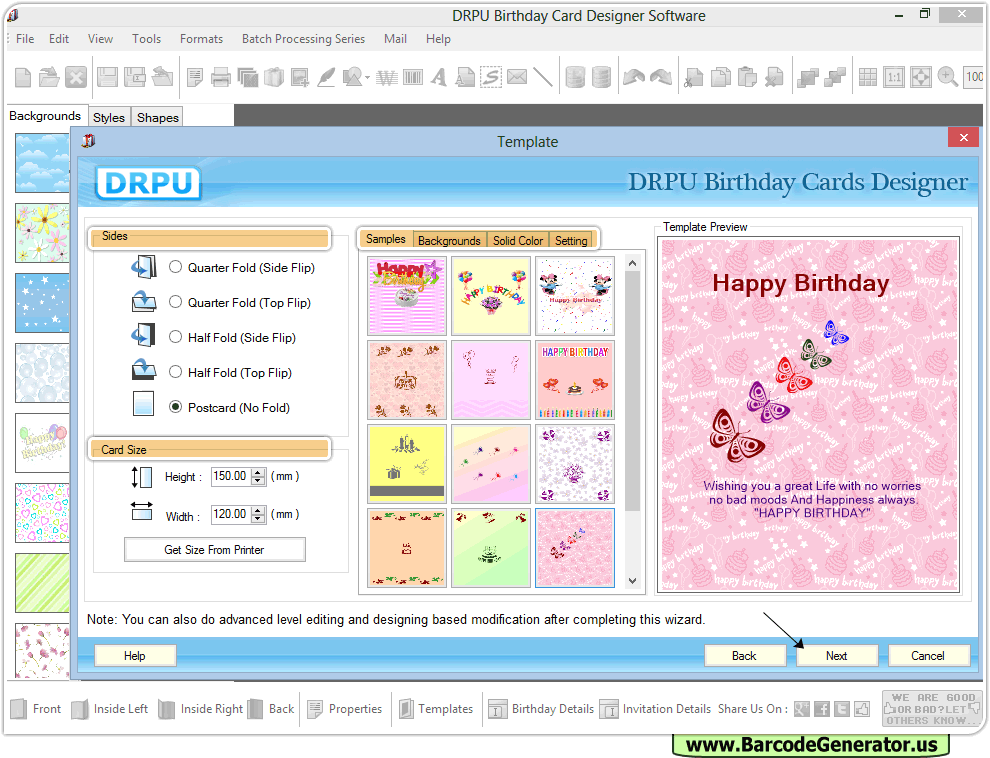Select Quarter Fold (Side Flip) radio button
Image resolution: width=990 pixels, height=758 pixels.
(176, 267)
